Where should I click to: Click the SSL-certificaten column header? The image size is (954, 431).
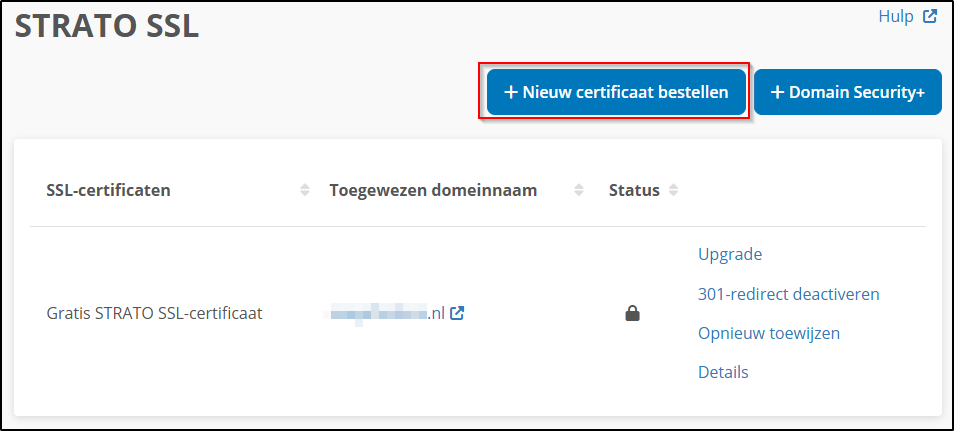[108, 191]
